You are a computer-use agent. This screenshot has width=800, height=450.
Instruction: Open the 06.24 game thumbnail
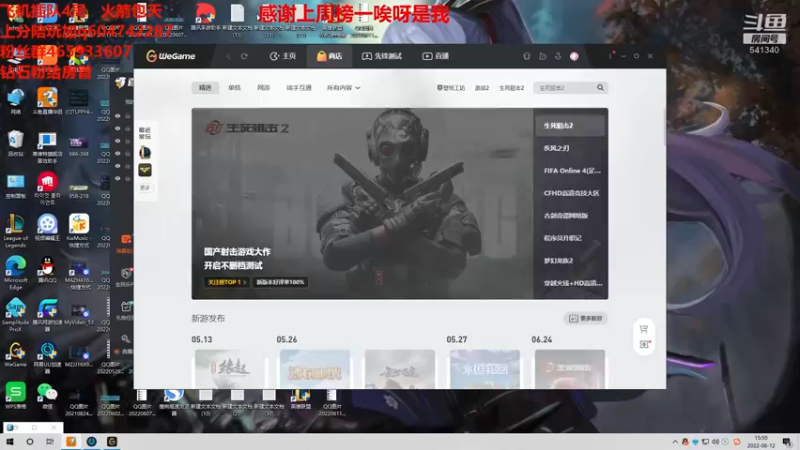tap(570, 369)
